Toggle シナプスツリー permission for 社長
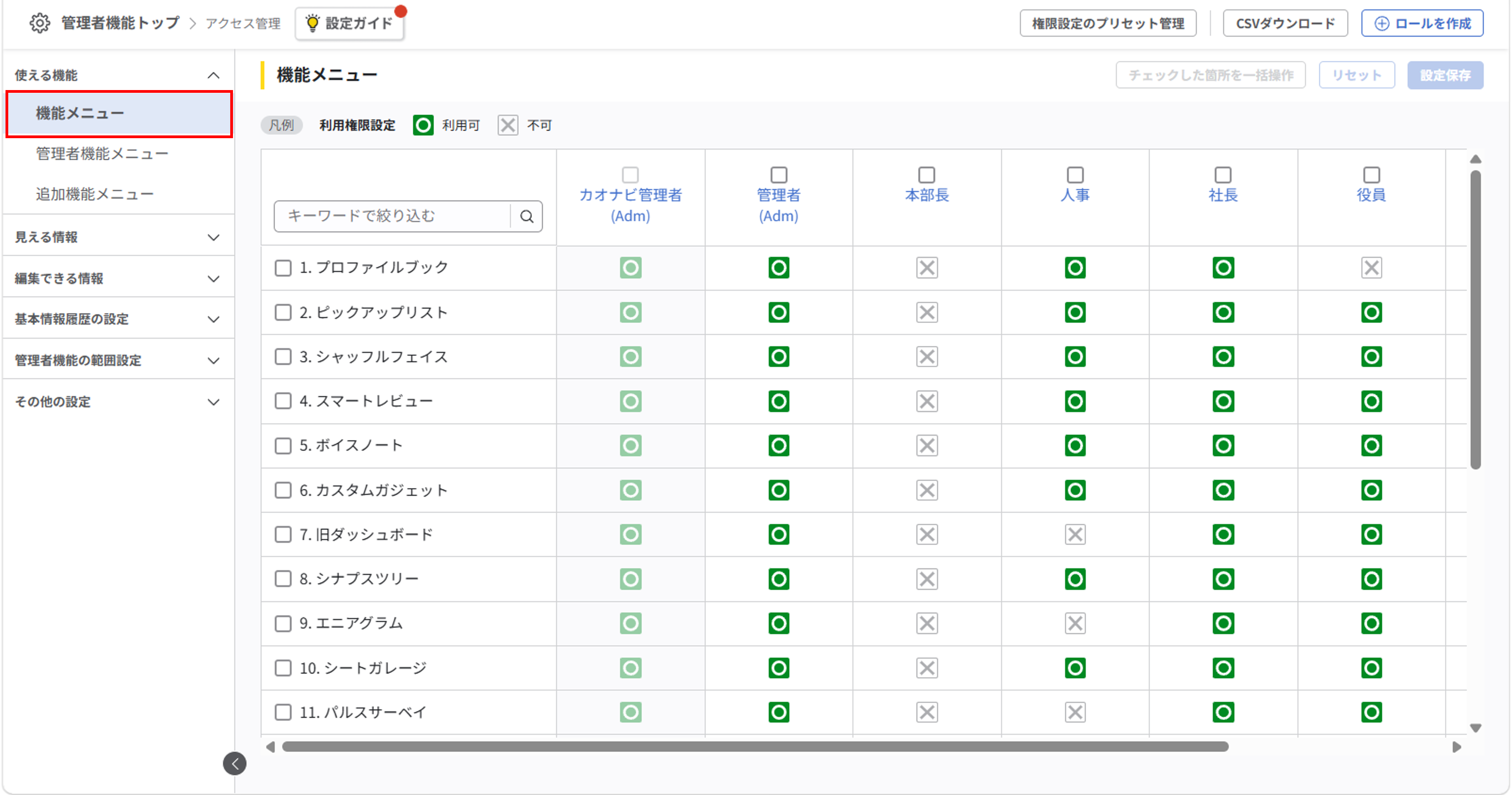Screen dimensions: 1512x795 1223,579
